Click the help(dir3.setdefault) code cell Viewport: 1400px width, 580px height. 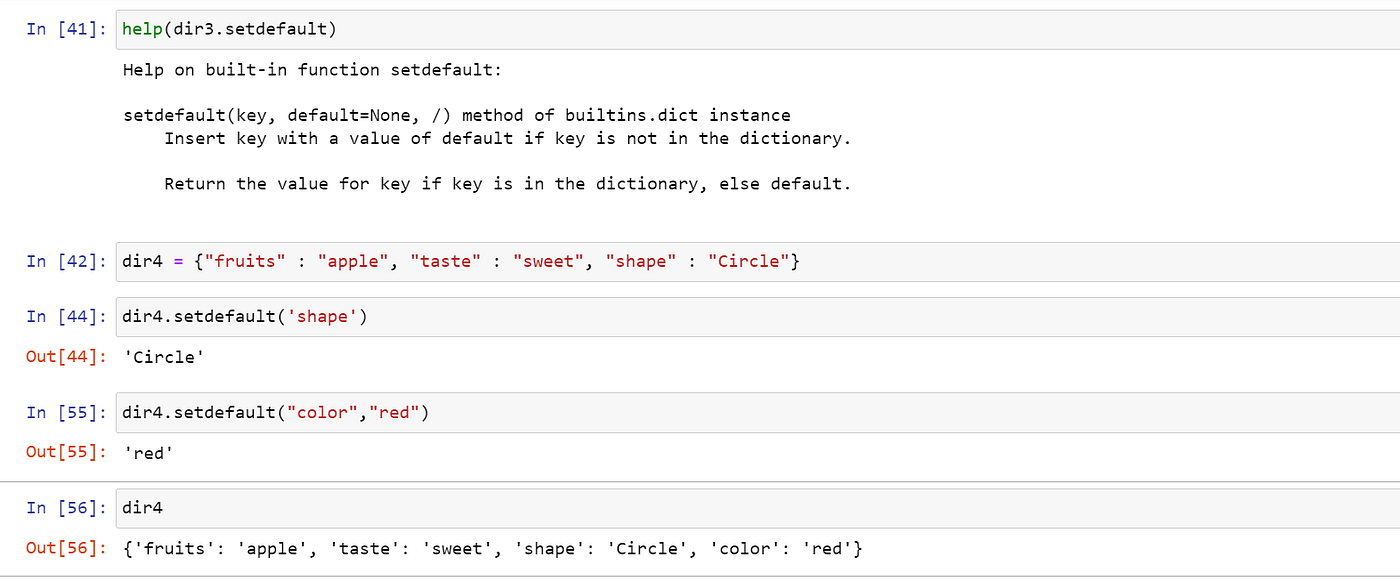[x=758, y=29]
